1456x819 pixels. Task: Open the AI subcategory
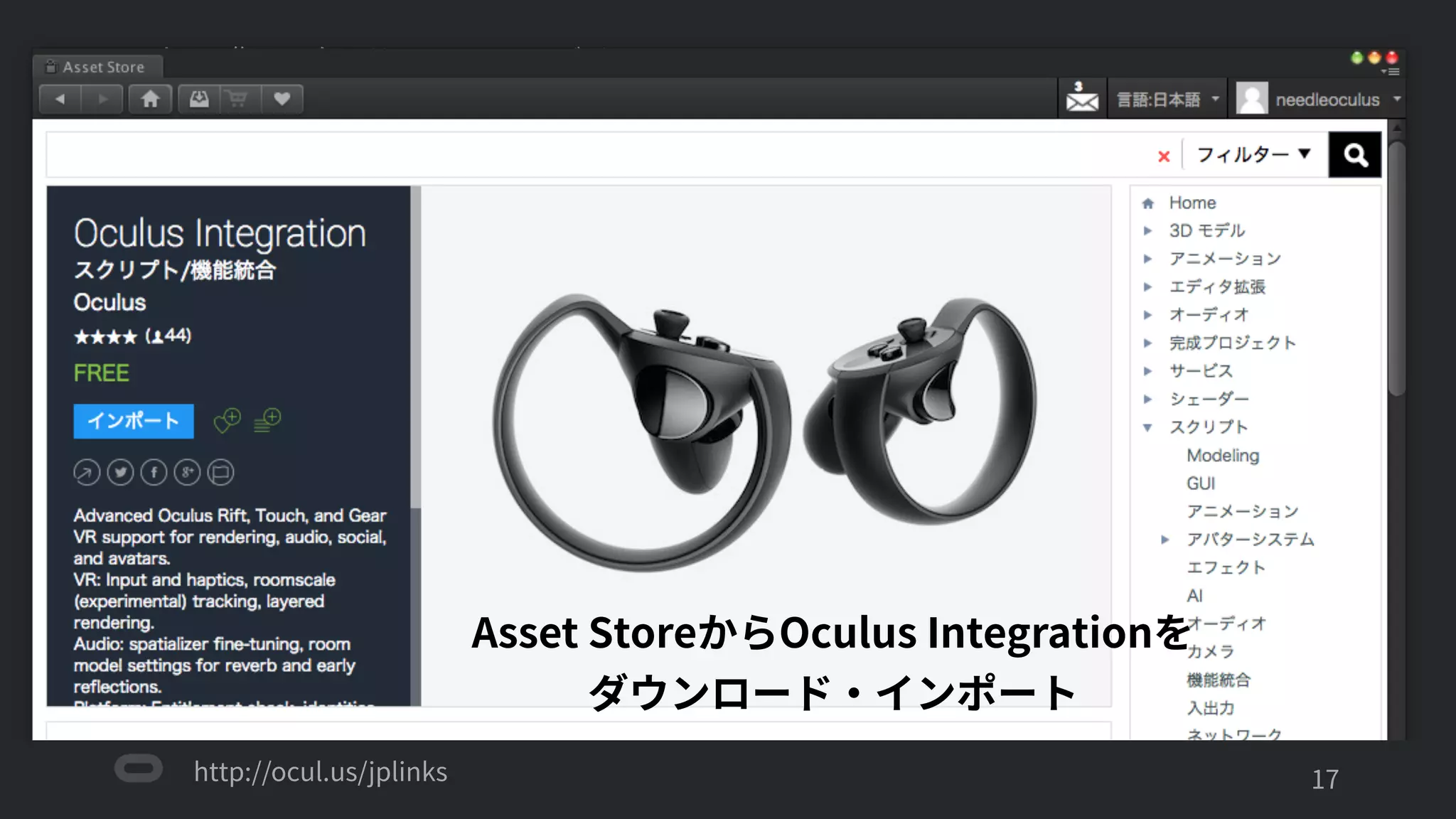[1194, 596]
